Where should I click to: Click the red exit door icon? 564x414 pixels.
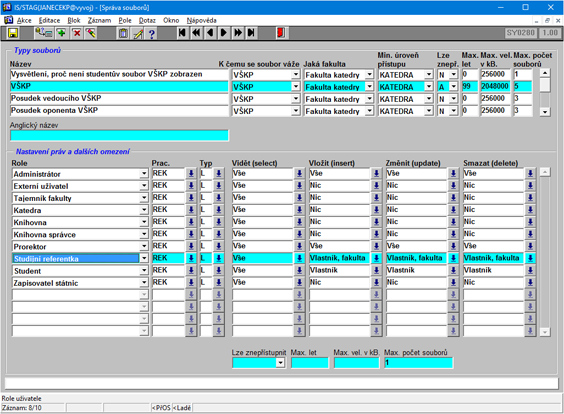(x=281, y=33)
